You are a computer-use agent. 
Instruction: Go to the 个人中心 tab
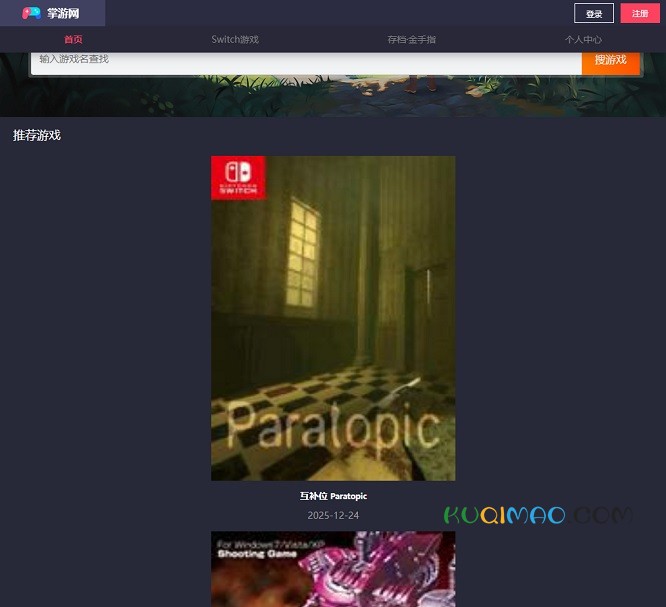(x=583, y=40)
